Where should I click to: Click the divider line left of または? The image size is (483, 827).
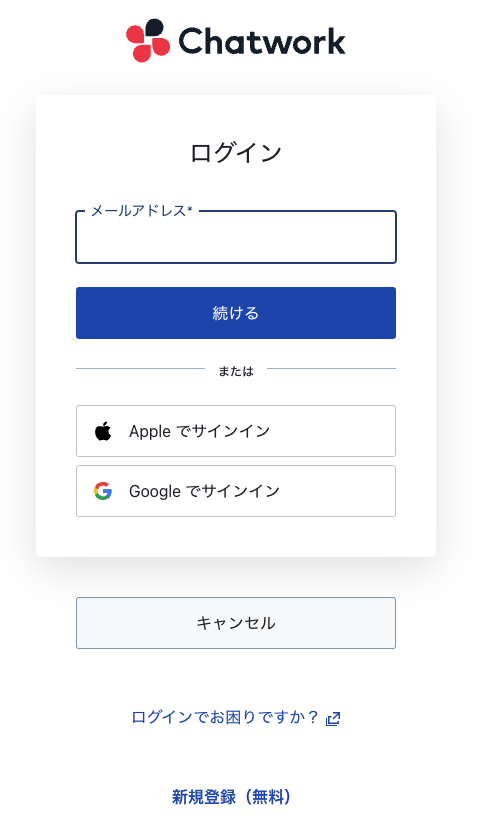click(140, 369)
